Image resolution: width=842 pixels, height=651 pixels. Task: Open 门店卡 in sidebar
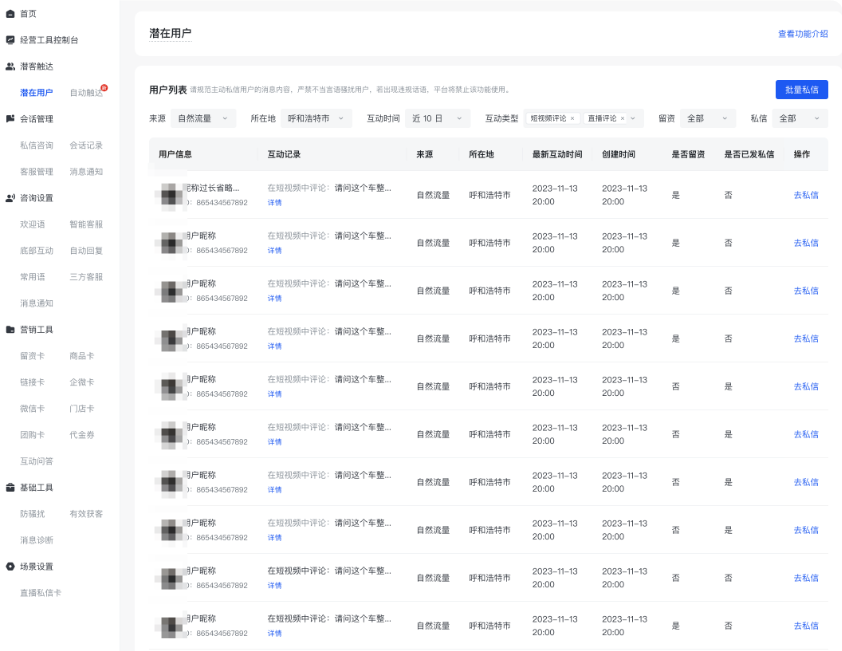tap(82, 408)
